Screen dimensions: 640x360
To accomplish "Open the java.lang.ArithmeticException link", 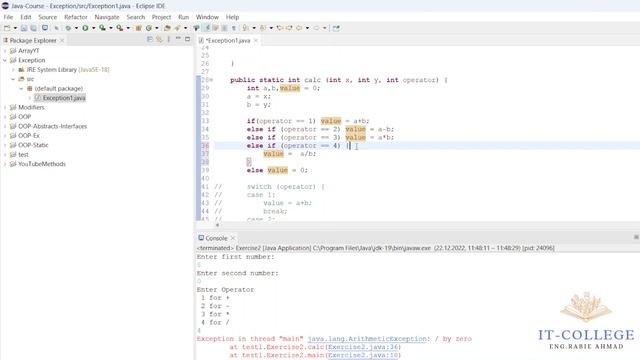I will tap(367, 339).
